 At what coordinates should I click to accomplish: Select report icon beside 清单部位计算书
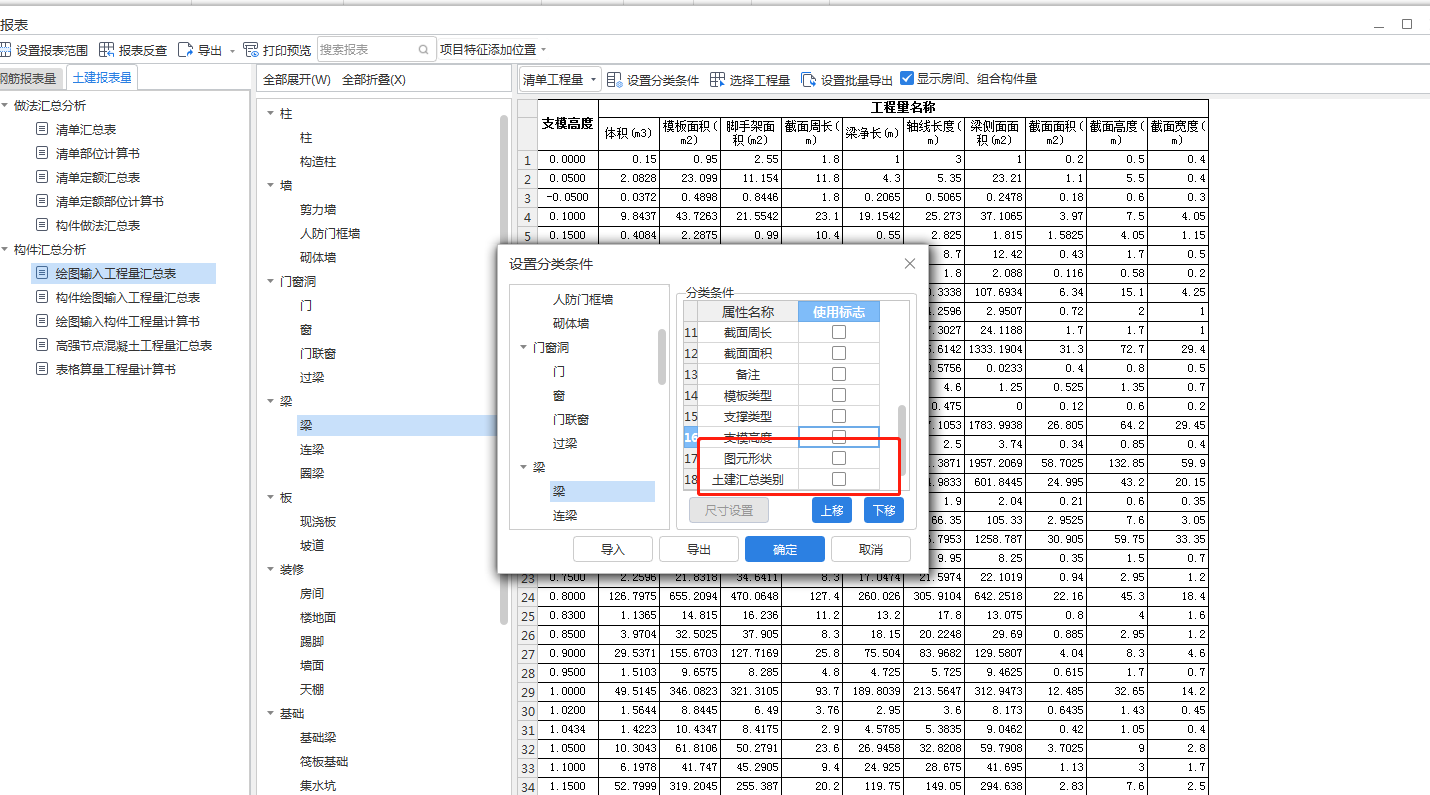pyautogui.click(x=41, y=153)
